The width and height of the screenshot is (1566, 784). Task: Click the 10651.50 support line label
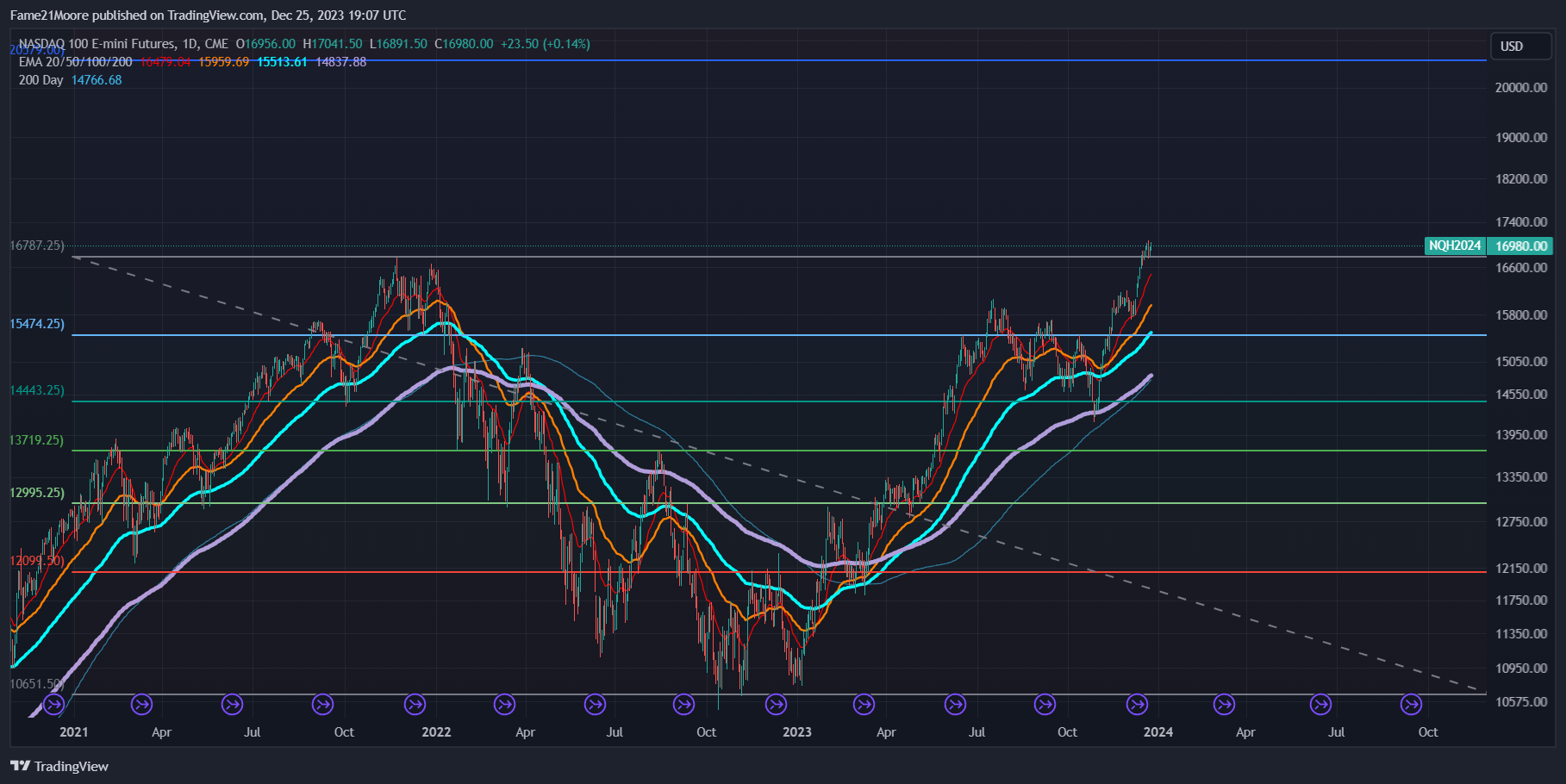(37, 684)
